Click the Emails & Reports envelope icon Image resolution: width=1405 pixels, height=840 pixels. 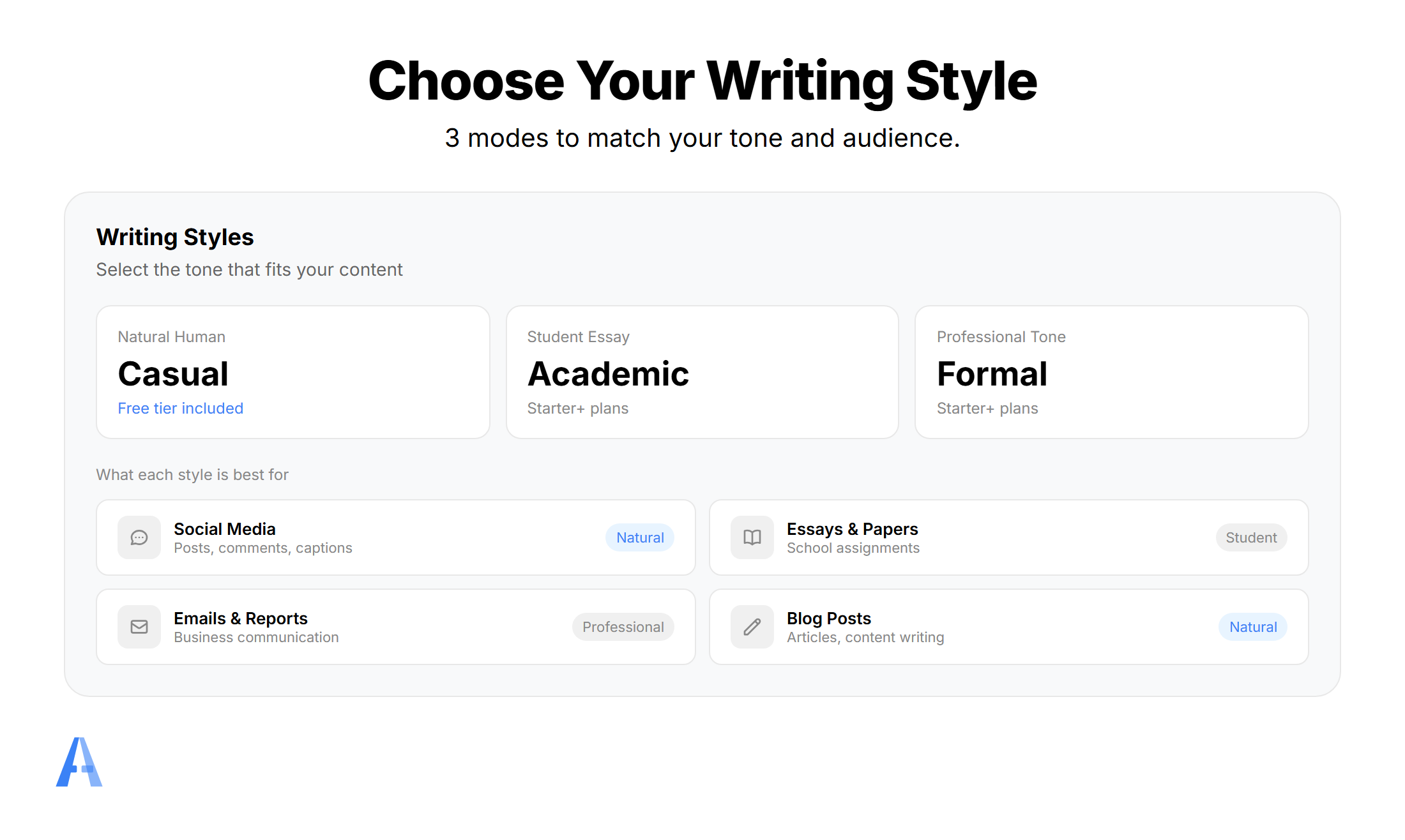click(x=139, y=627)
